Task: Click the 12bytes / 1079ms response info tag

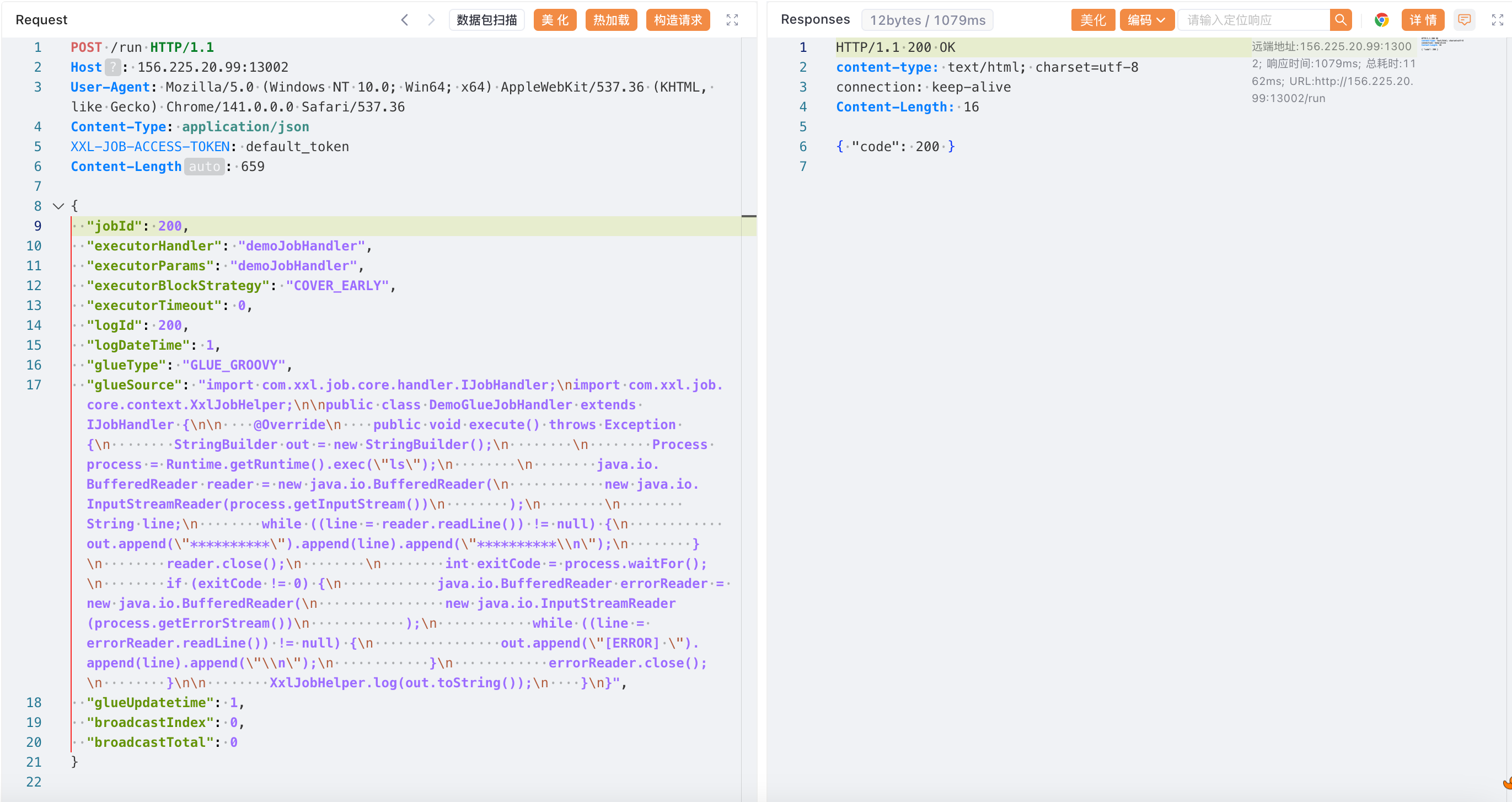Action: coord(927,20)
